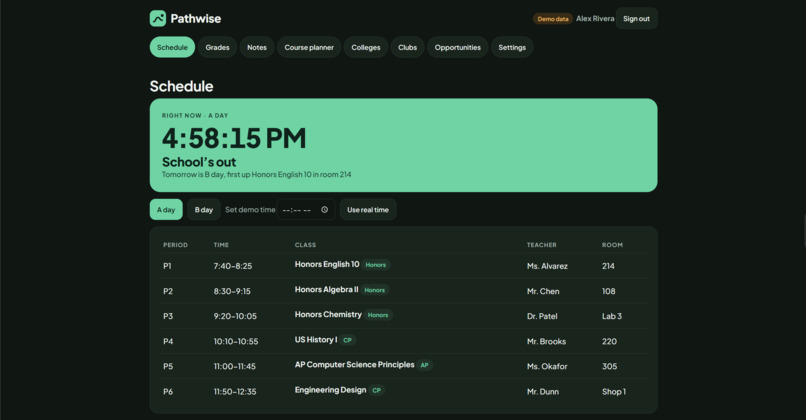Click room 214 cell
806x420 pixels.
pos(608,266)
